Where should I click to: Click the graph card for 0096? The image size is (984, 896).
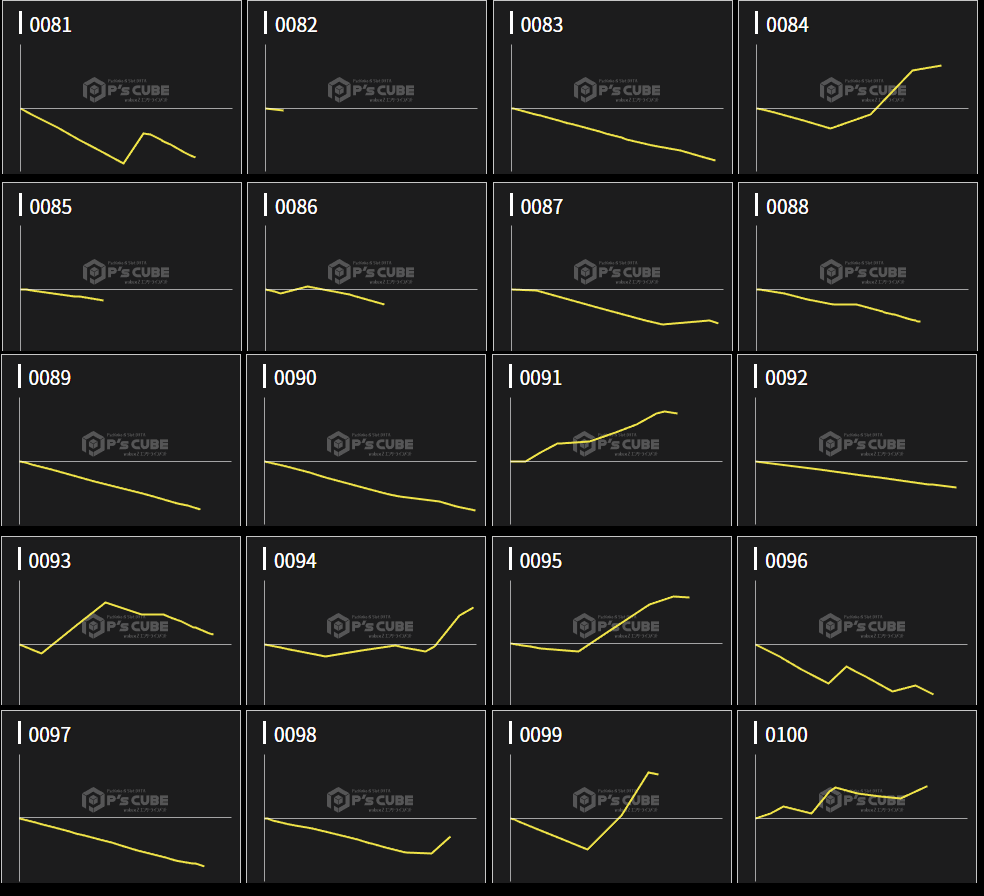pyautogui.click(x=858, y=622)
